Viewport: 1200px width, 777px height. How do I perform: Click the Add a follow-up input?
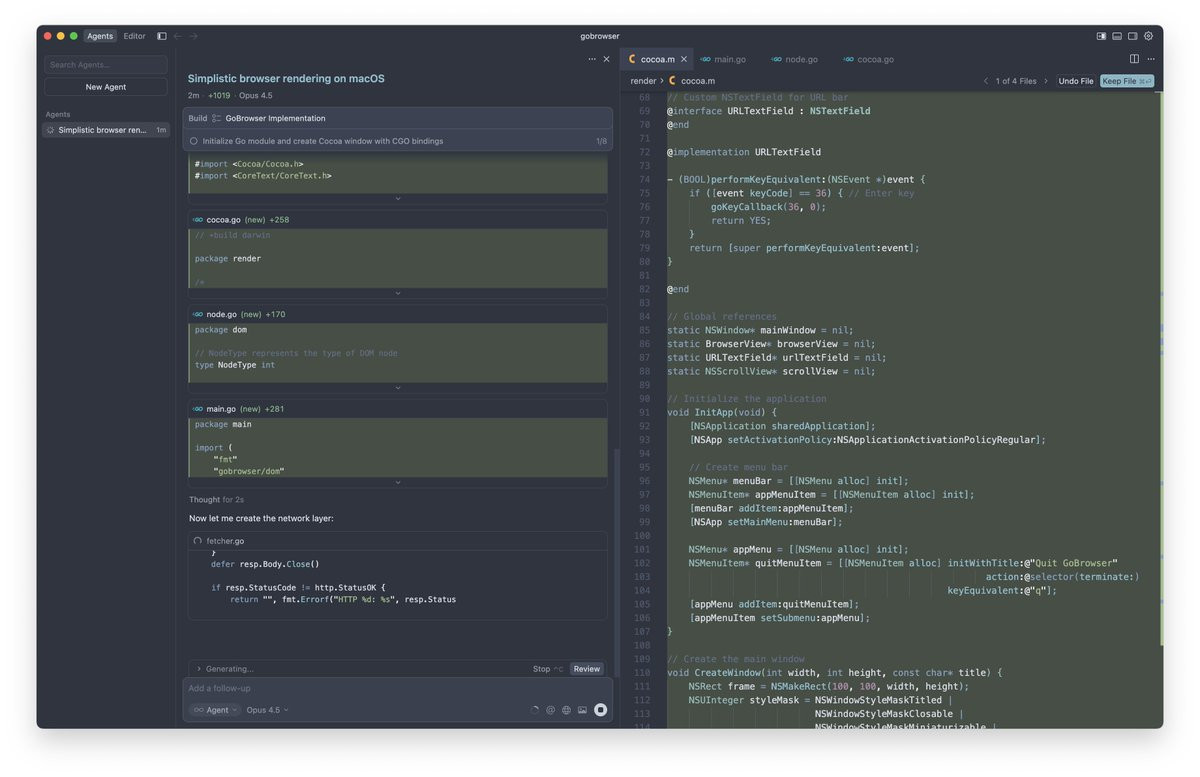coord(398,688)
